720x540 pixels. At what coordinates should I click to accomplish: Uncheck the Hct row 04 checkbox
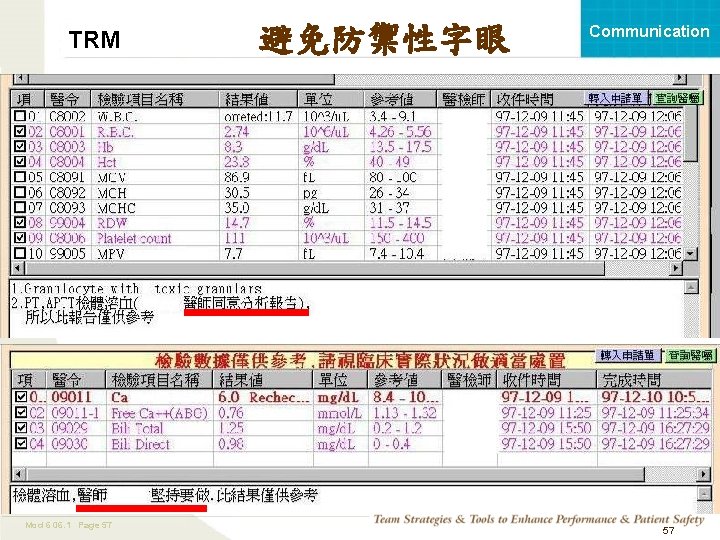(x=20, y=162)
